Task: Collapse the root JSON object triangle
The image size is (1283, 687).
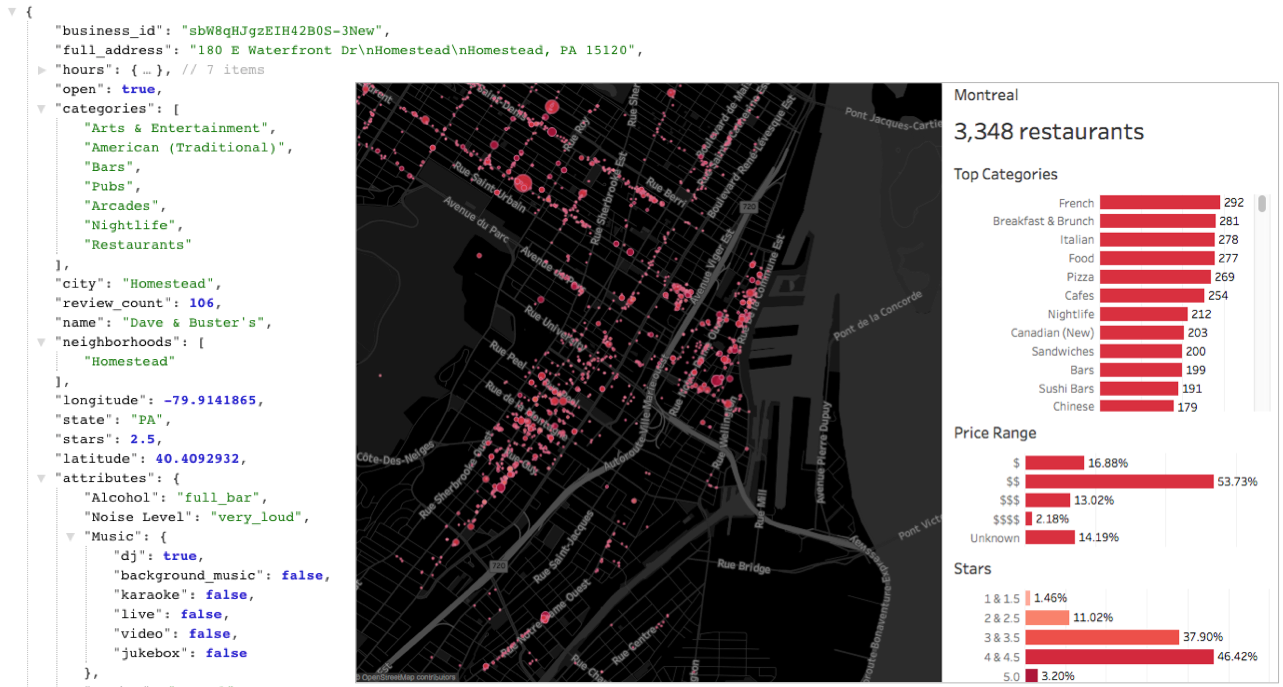Action: coord(13,11)
